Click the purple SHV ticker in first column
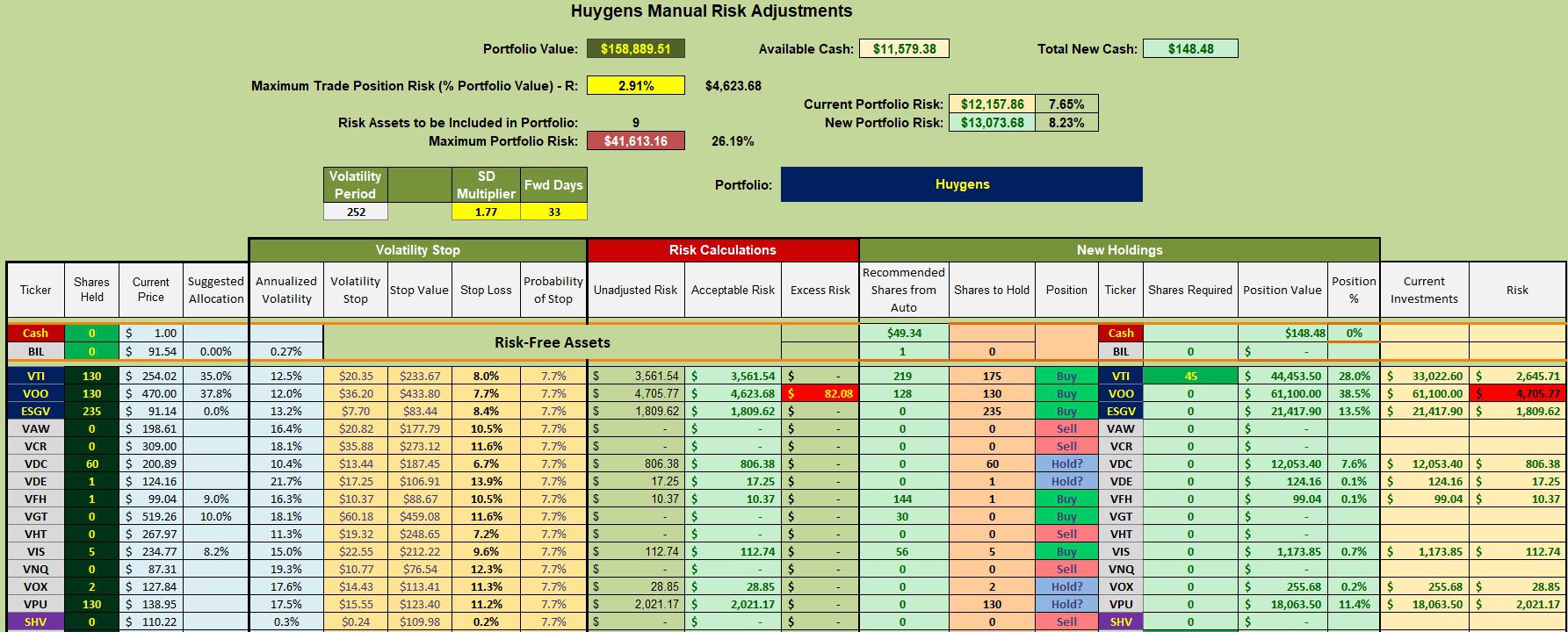The image size is (1568, 632). click(35, 621)
